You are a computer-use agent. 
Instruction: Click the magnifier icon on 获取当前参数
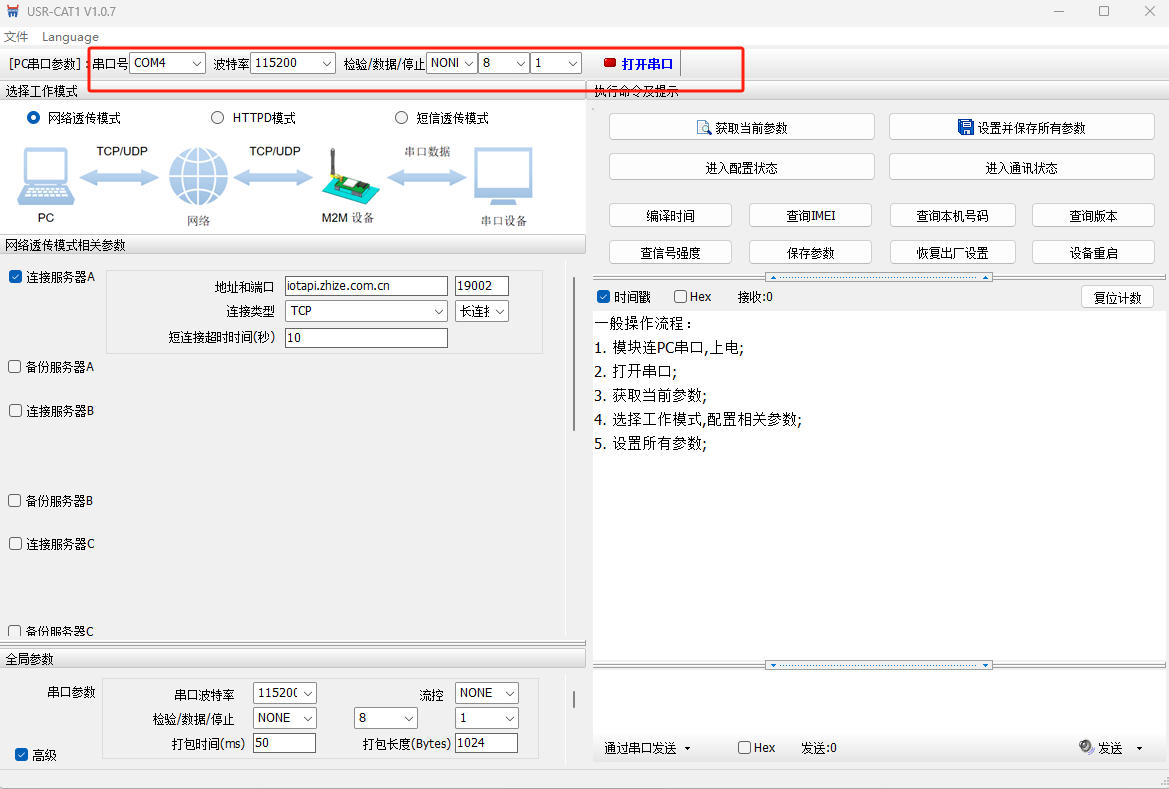[703, 128]
